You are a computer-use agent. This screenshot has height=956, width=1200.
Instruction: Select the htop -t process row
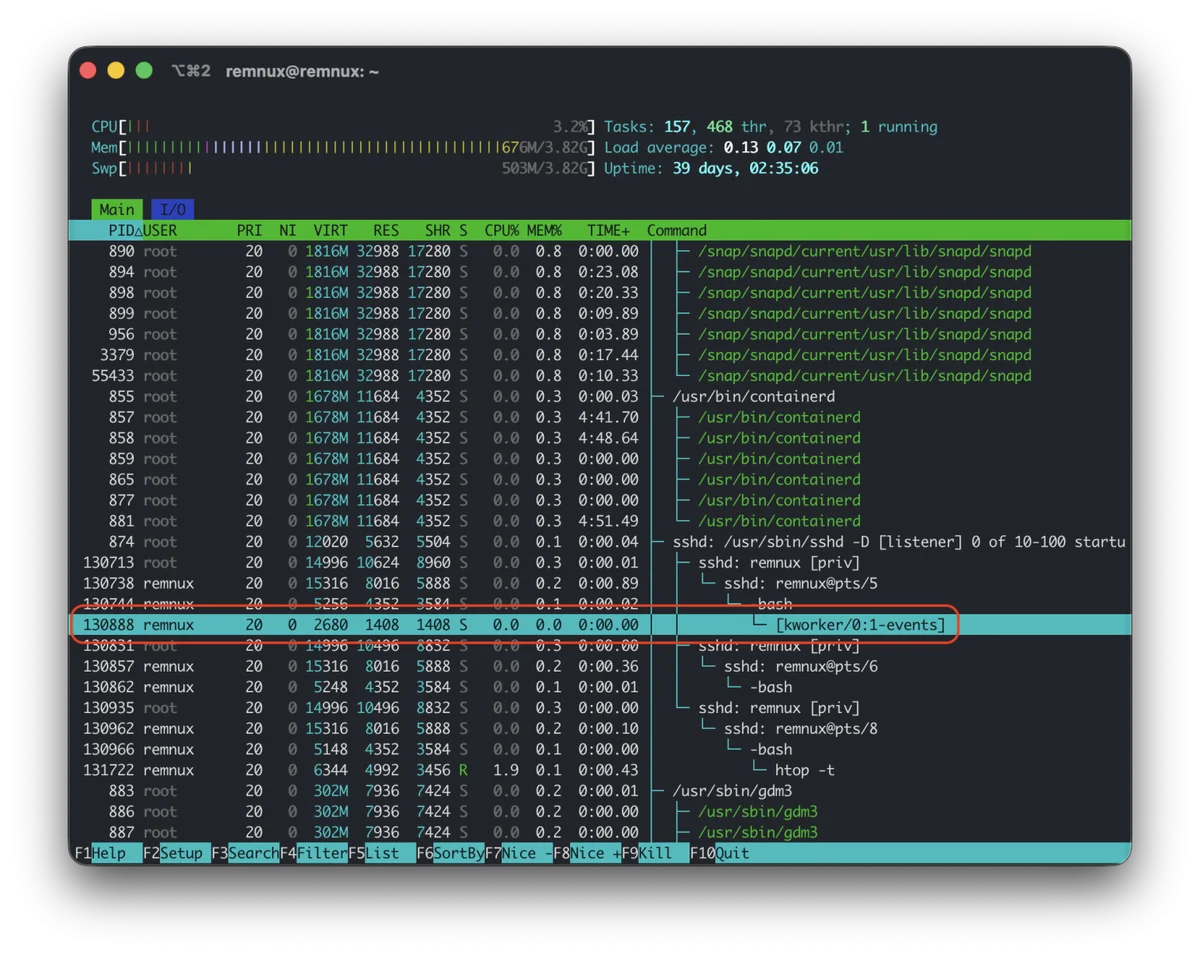600,770
